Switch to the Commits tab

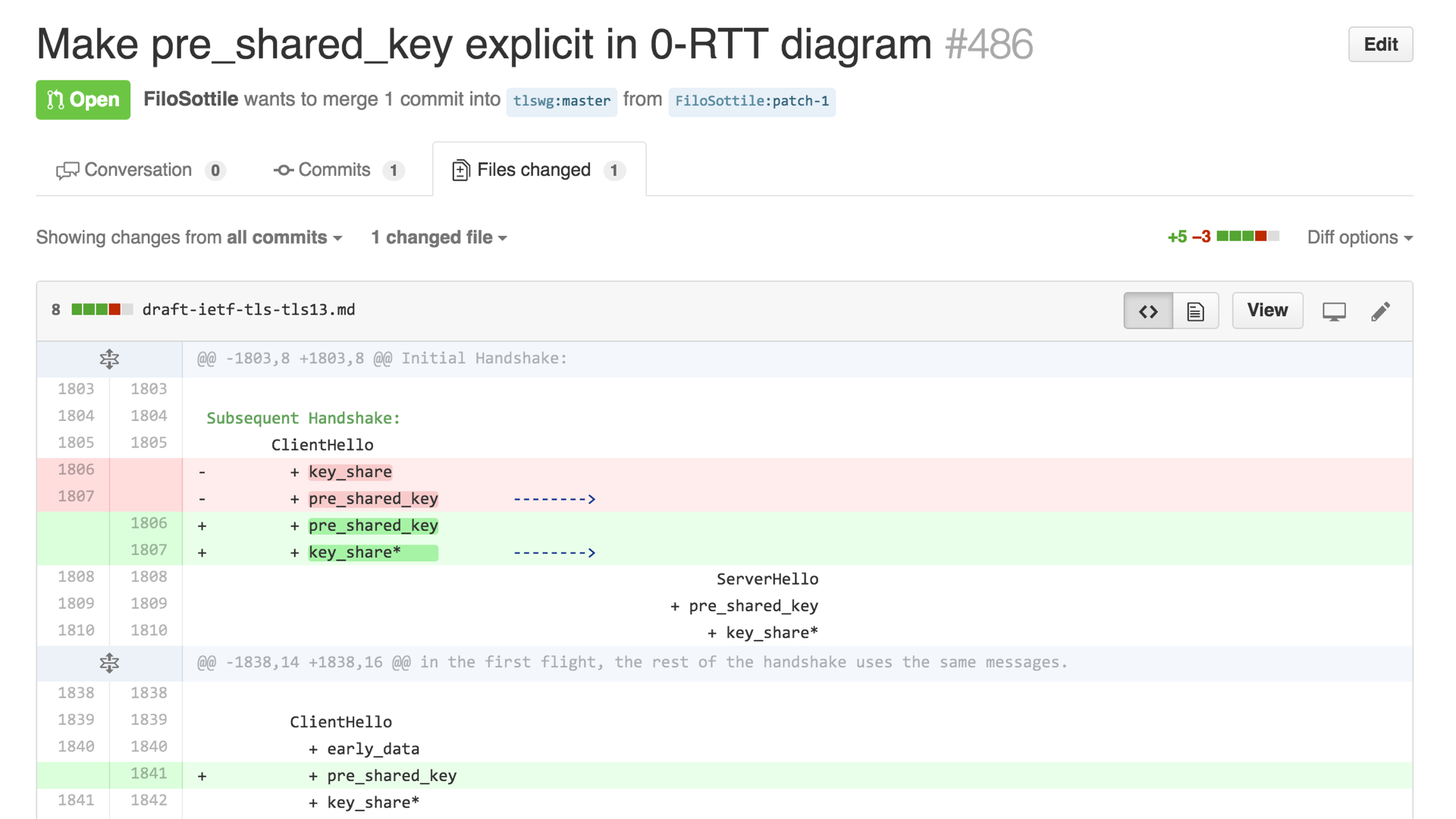point(338,170)
